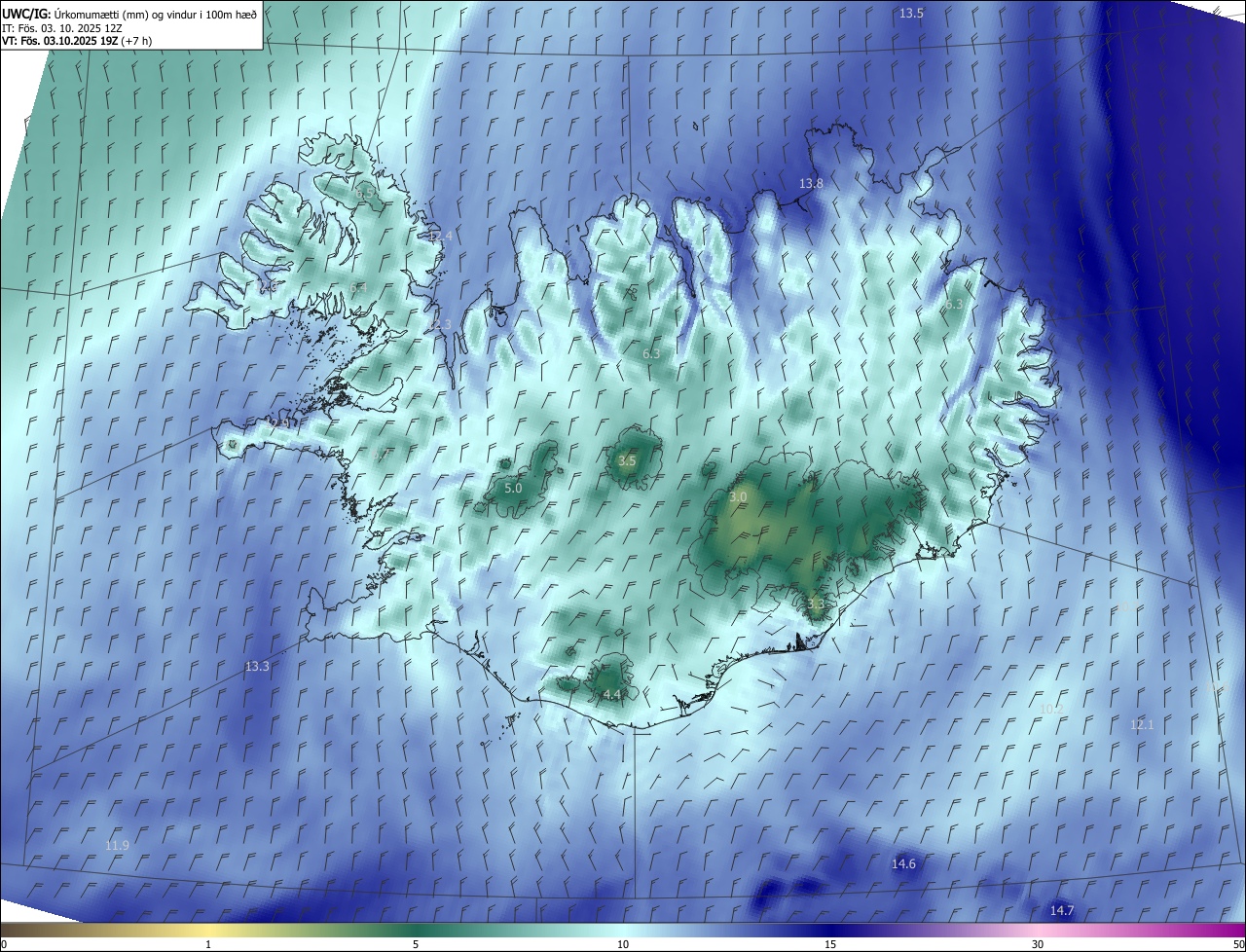Click the 6.7 value label

380,456
